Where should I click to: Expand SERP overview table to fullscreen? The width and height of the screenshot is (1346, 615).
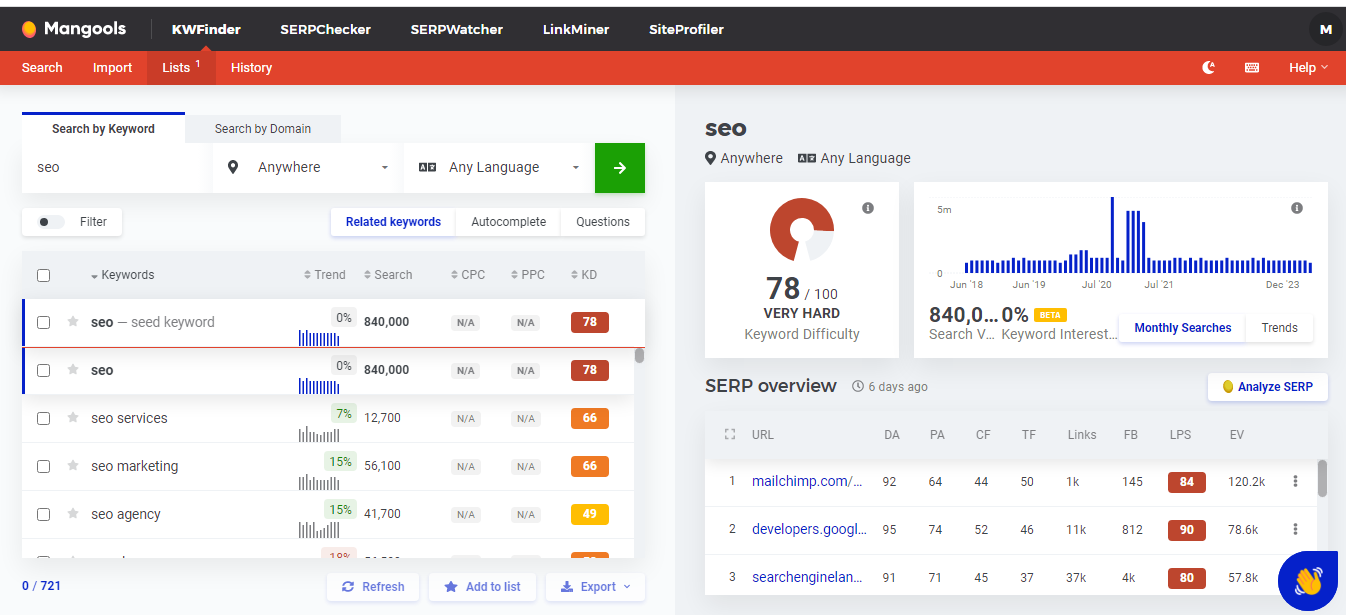[x=729, y=435]
